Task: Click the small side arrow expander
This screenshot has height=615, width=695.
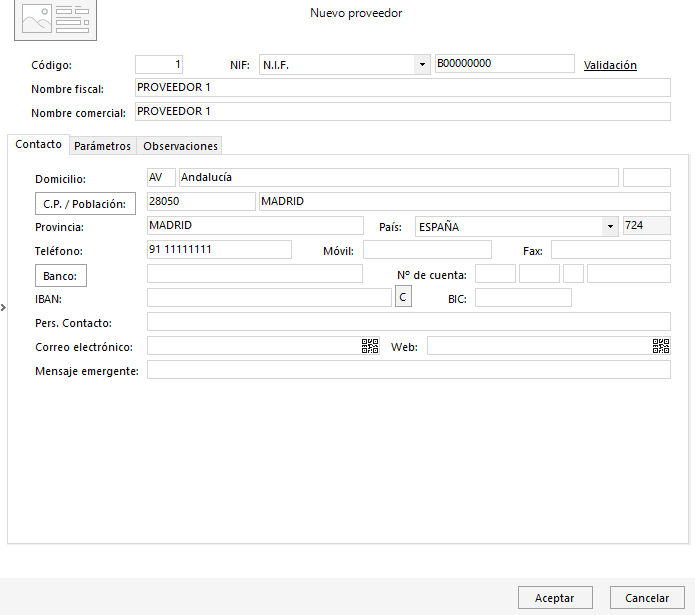Action: coord(3,307)
